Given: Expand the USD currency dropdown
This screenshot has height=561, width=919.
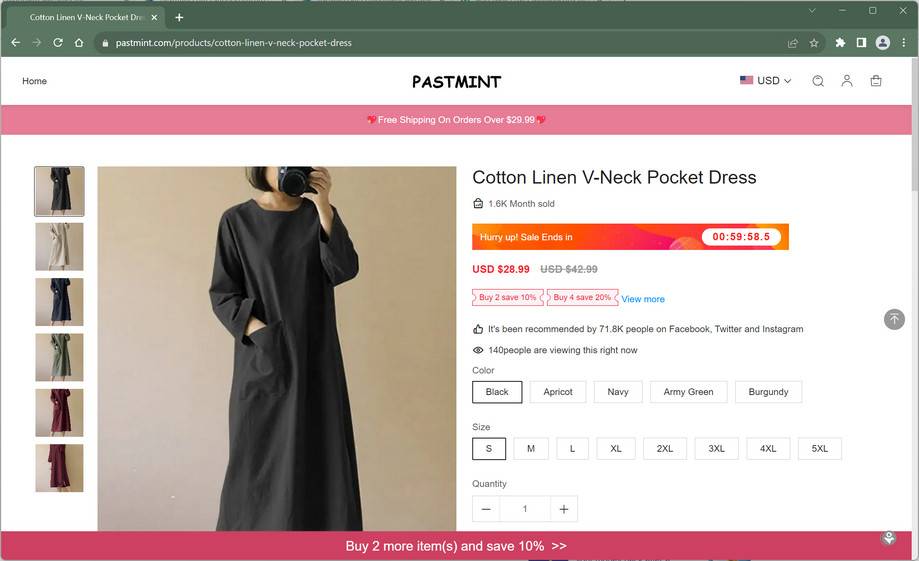Looking at the screenshot, I should coord(766,81).
